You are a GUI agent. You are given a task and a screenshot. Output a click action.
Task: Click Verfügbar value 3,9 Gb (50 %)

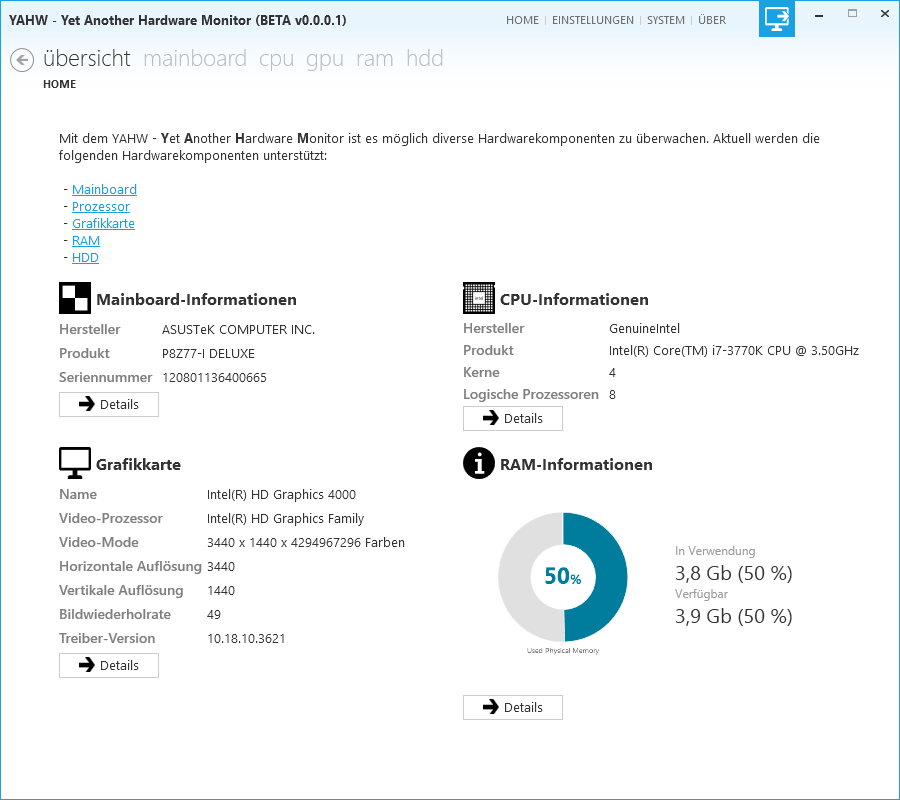[x=734, y=616]
